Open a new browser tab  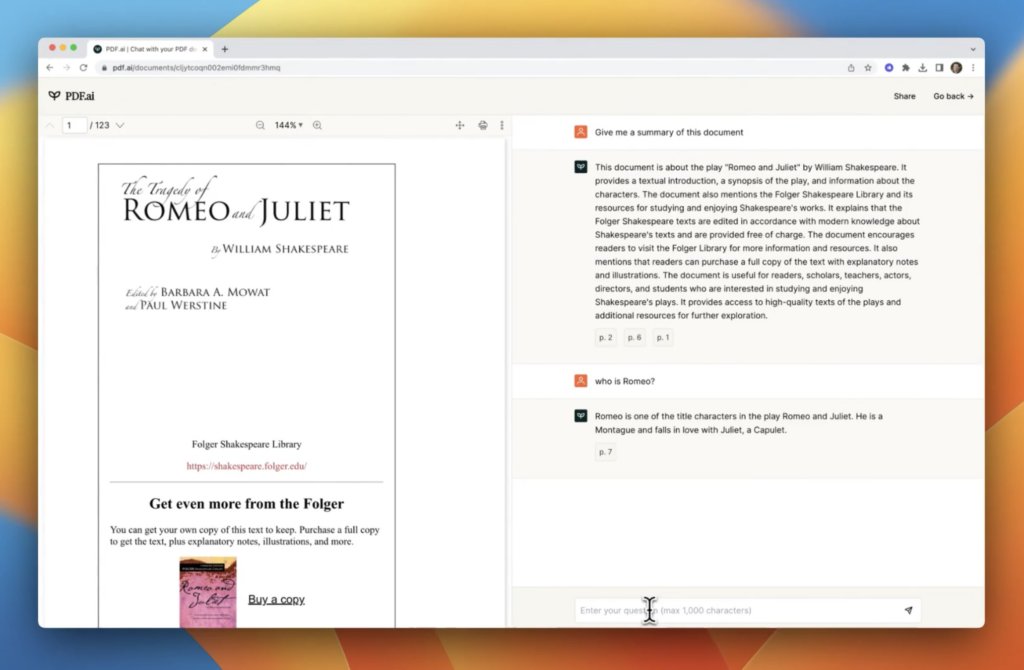[x=225, y=49]
